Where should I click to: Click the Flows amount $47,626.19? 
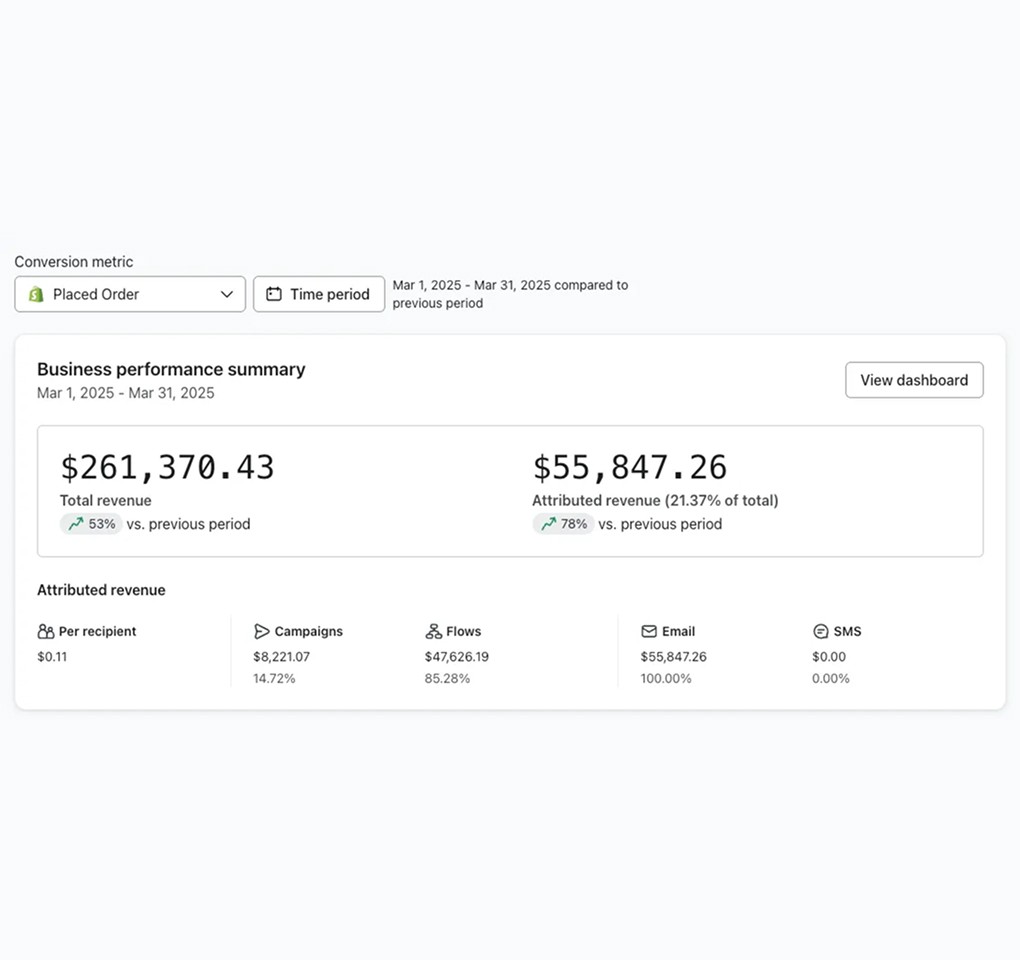coord(457,656)
